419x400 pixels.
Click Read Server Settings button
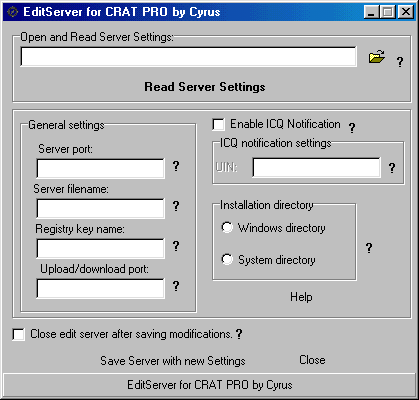[205, 87]
